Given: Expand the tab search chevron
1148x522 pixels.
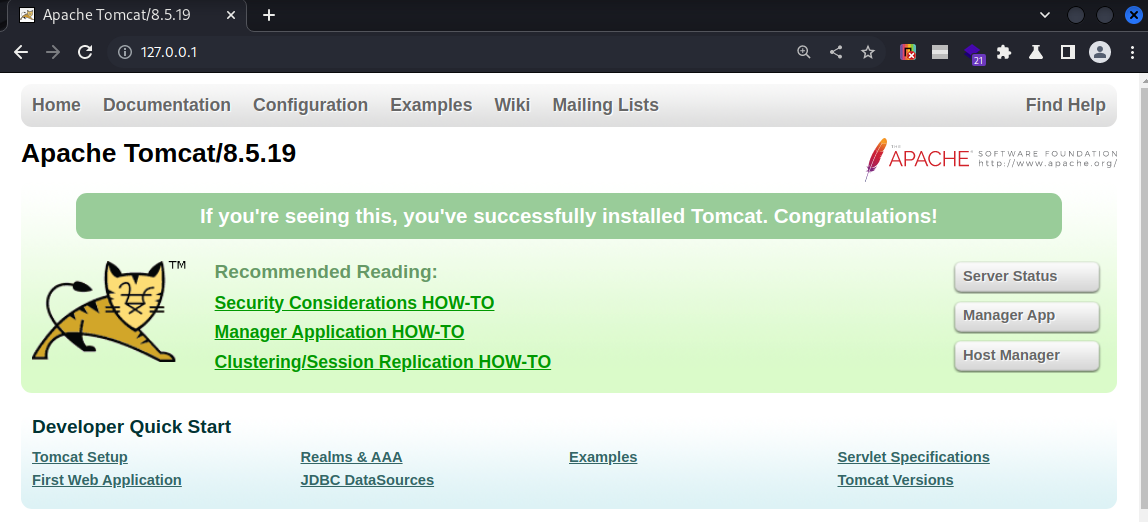Looking at the screenshot, I should coord(1045,15).
